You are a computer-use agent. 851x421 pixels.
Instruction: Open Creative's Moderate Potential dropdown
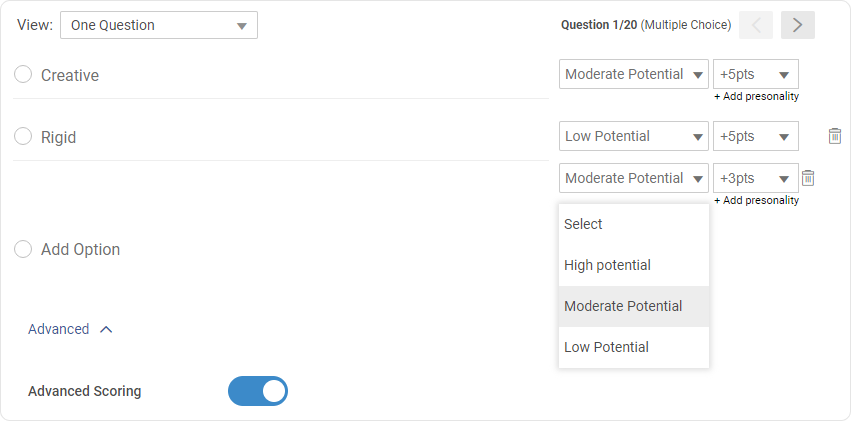click(x=634, y=74)
